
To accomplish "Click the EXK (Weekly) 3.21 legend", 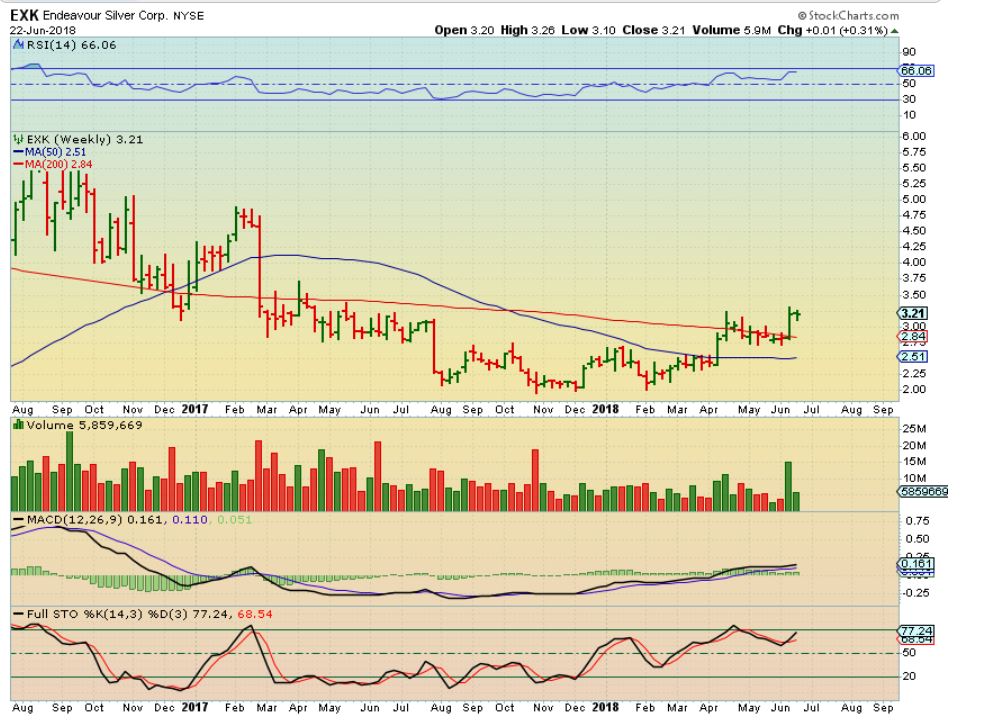I will point(85,139).
